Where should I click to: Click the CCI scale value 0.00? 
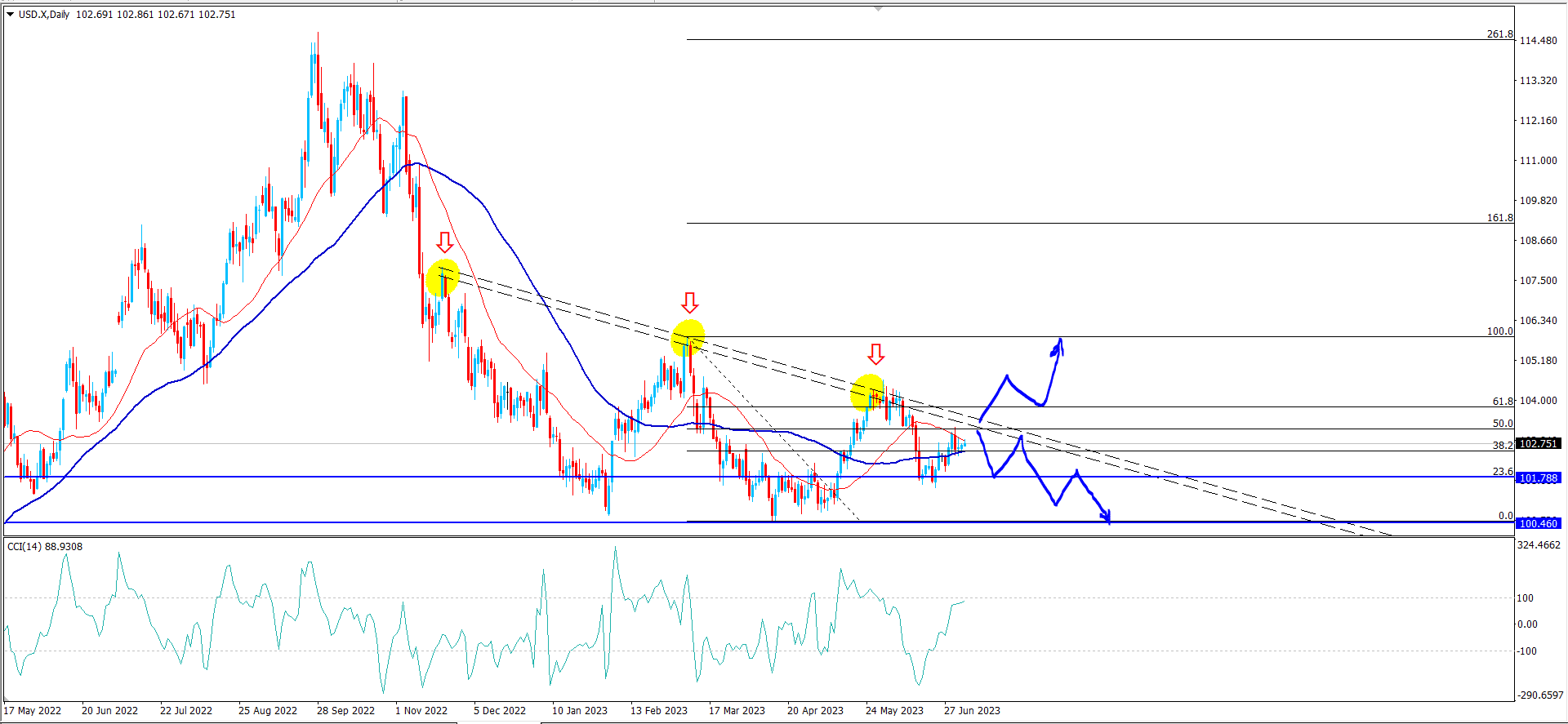[1527, 624]
